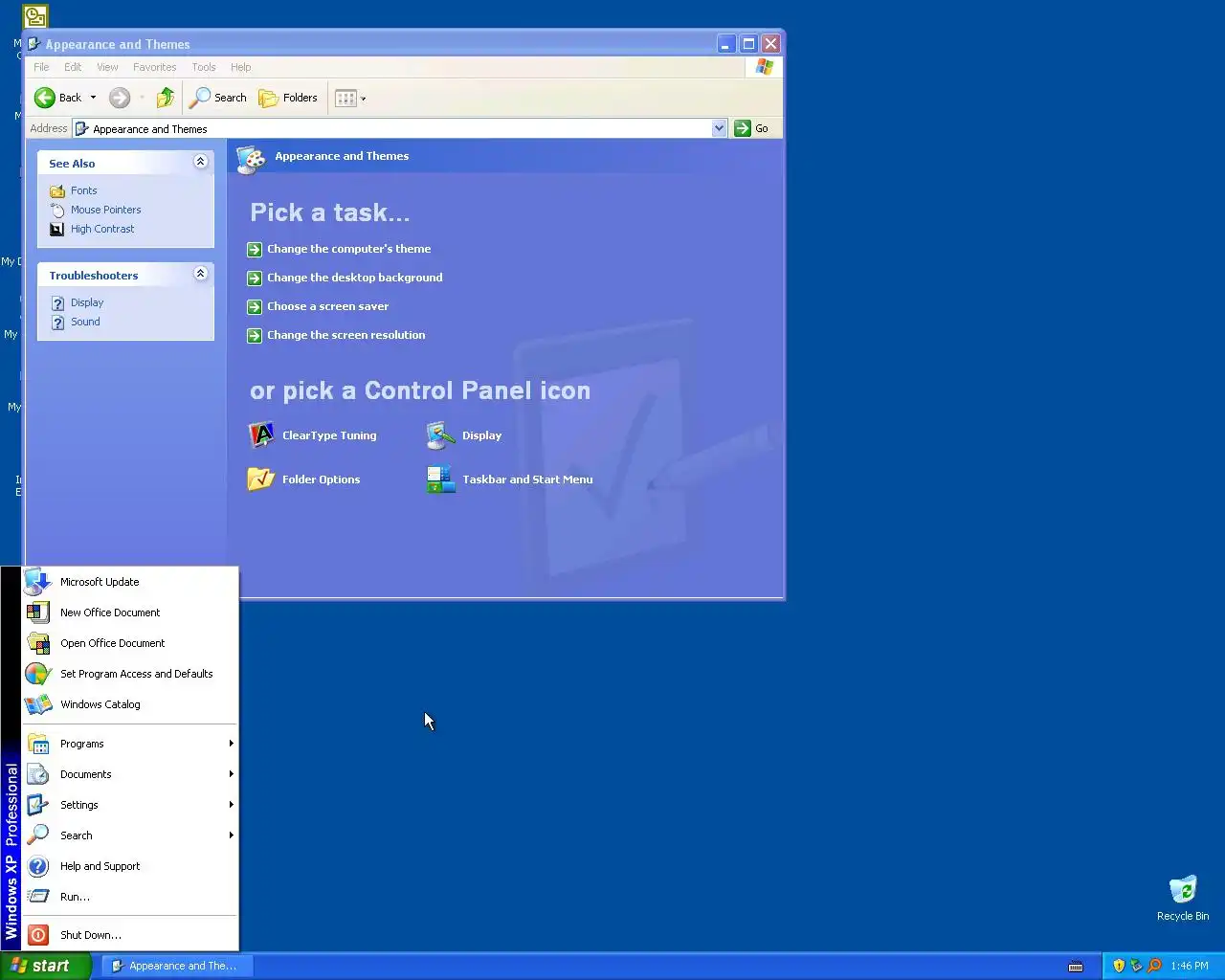Click the Back arrow toolbar button

(x=57, y=98)
